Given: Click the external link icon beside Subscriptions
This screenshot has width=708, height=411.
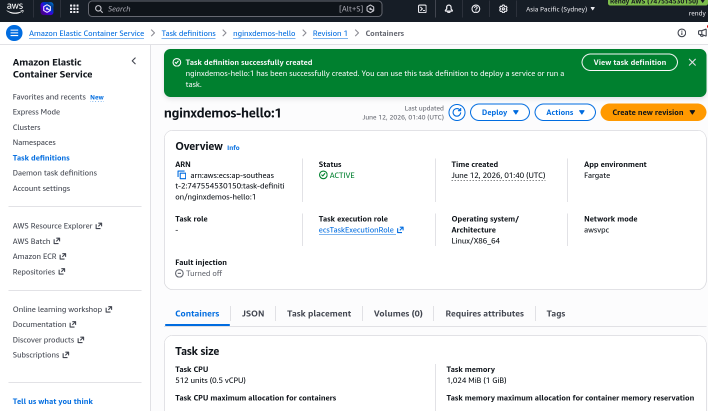Looking at the screenshot, I should 66,355.
